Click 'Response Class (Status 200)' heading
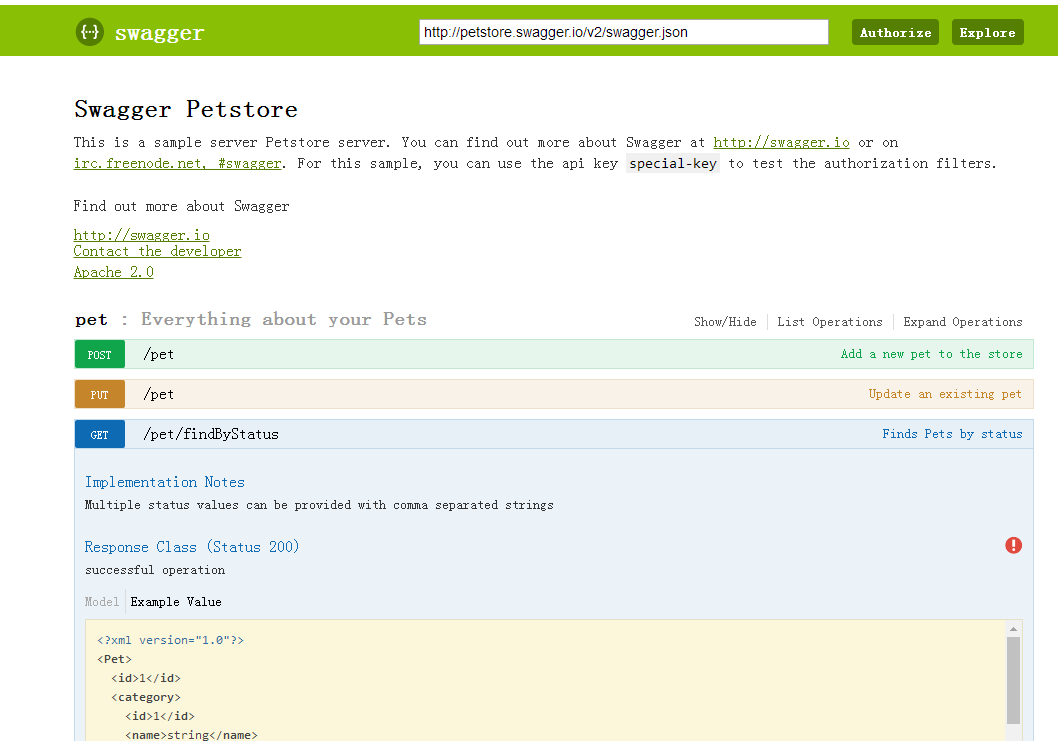Image resolution: width=1058 pixels, height=741 pixels. pyautogui.click(x=192, y=547)
